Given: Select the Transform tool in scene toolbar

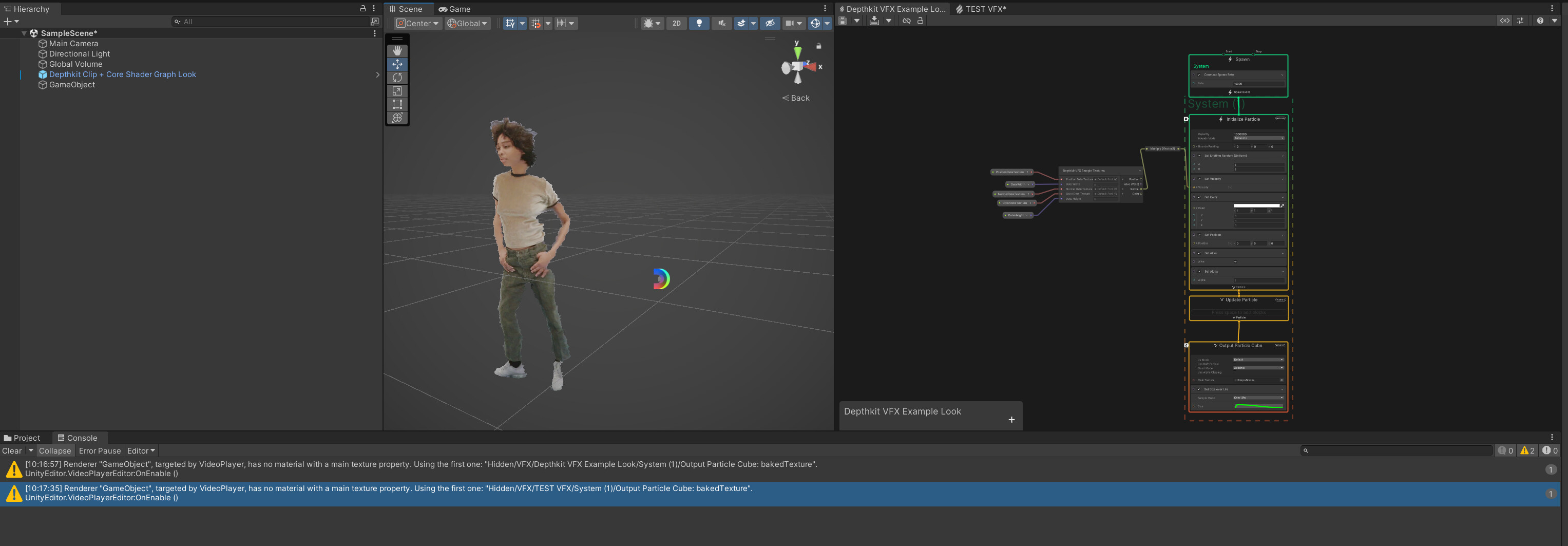Looking at the screenshot, I should [397, 118].
